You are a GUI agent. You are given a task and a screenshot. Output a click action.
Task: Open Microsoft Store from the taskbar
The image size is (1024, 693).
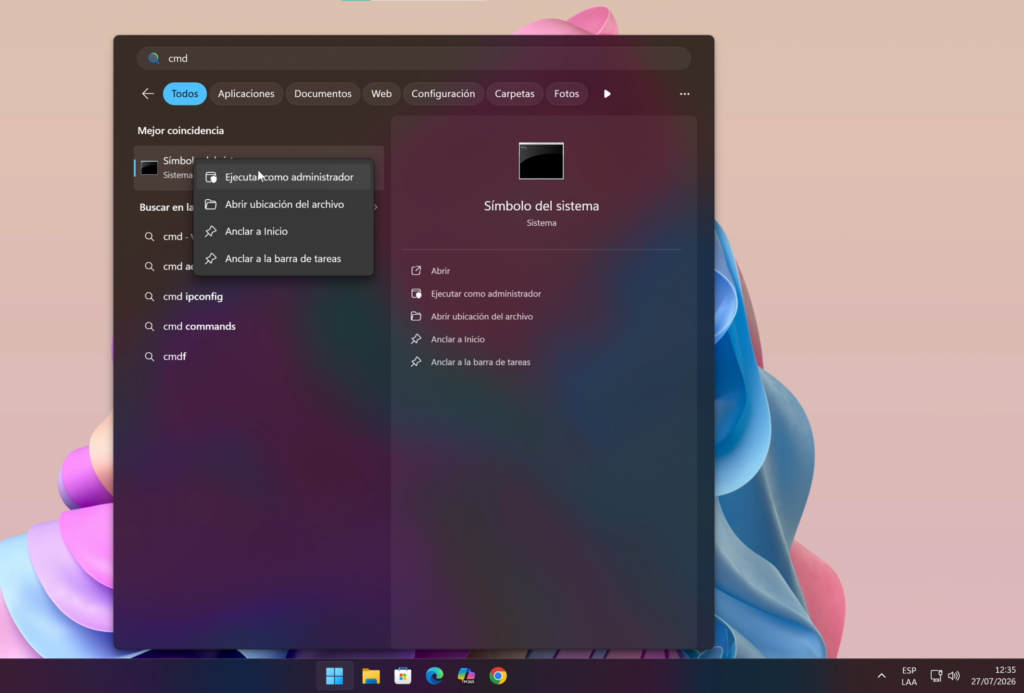point(403,676)
